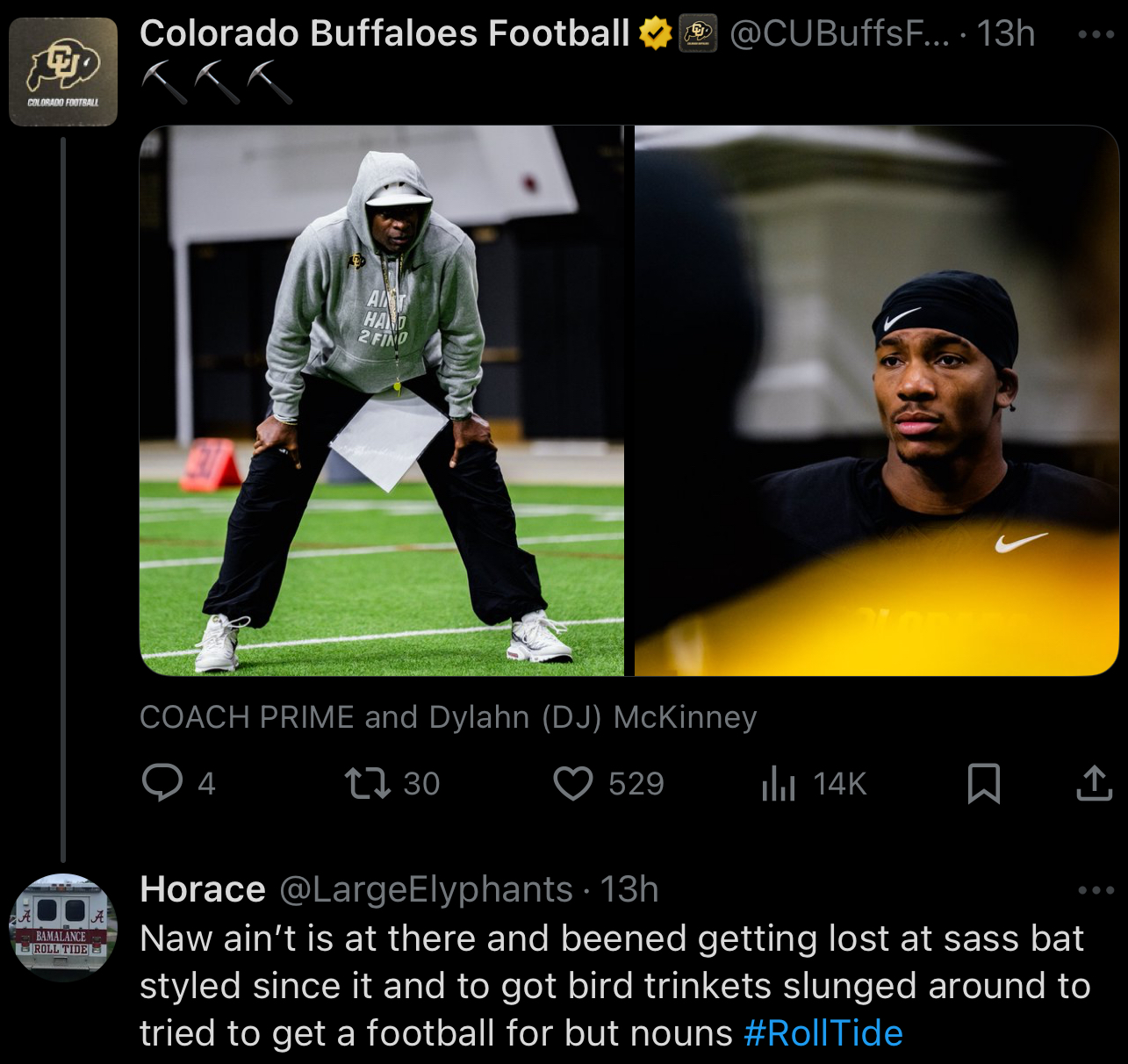Open the @LargeElyphants handle
The height and width of the screenshot is (1064, 1128).
tap(426, 890)
